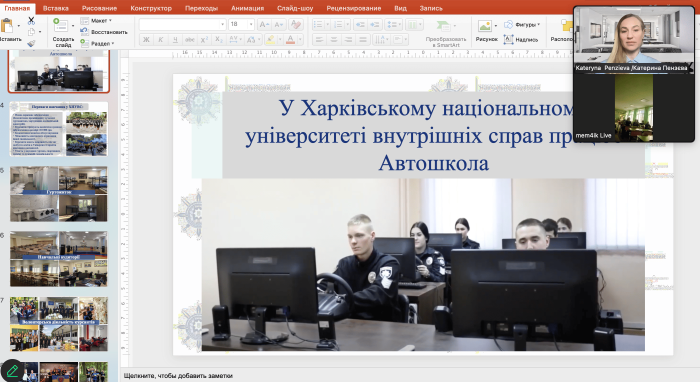Decrease font size with the A down icon

click(x=279, y=25)
